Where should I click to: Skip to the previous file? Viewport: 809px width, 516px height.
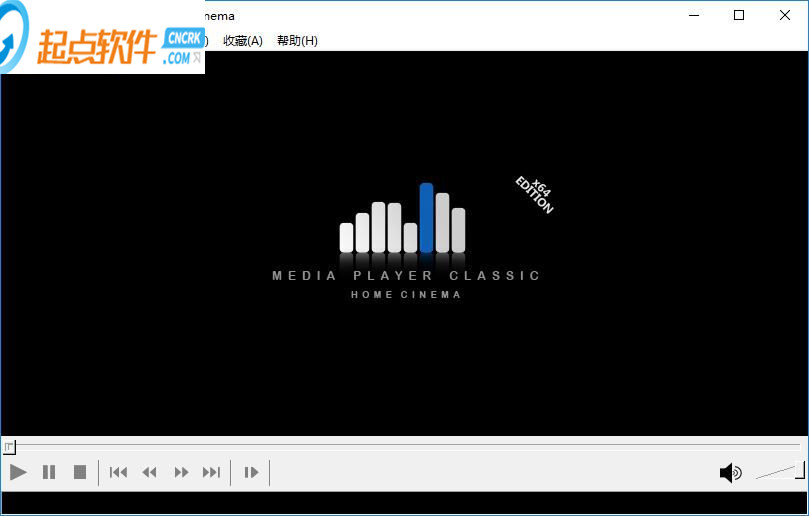coord(119,472)
